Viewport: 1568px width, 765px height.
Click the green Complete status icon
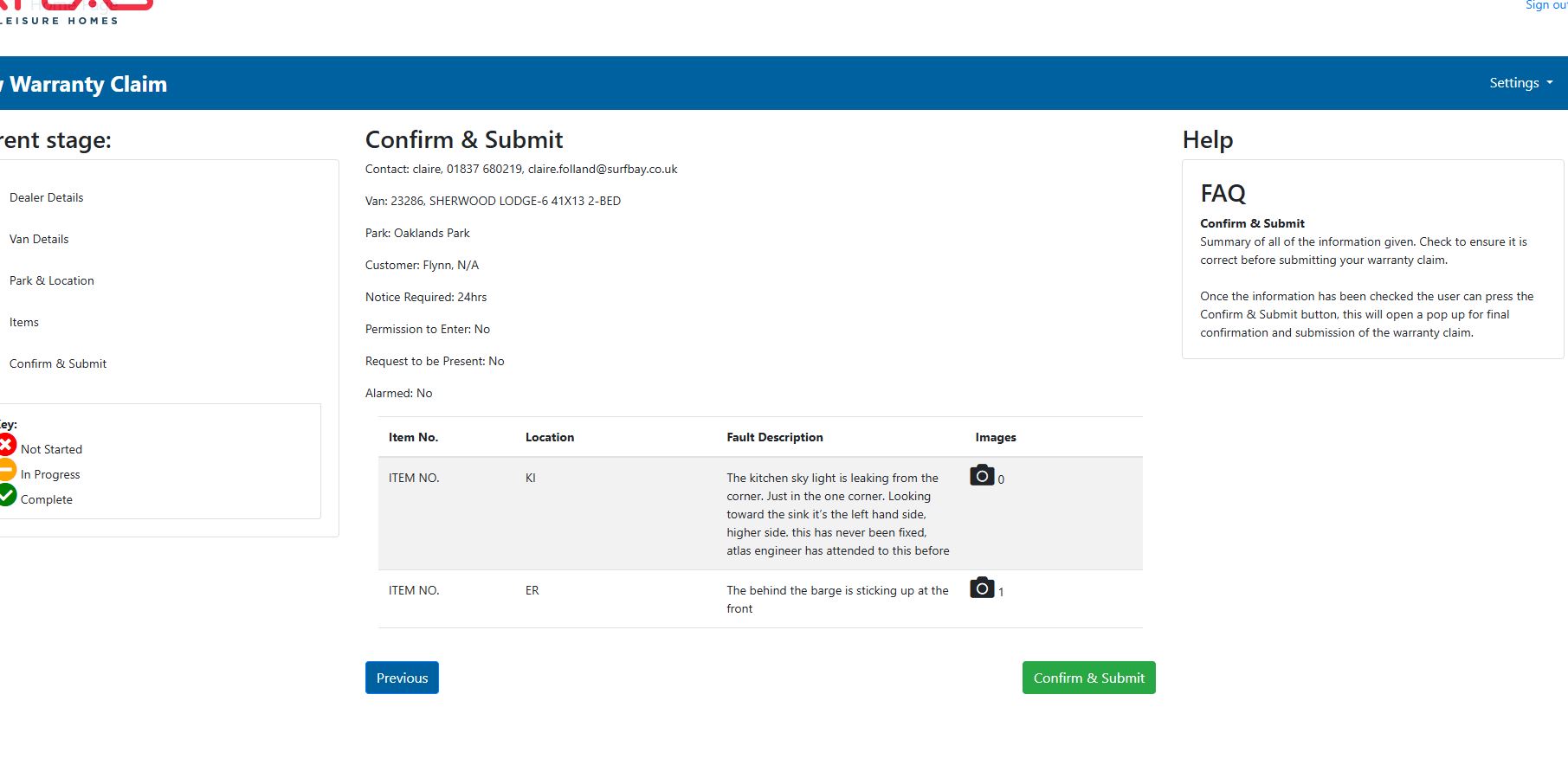(7, 495)
